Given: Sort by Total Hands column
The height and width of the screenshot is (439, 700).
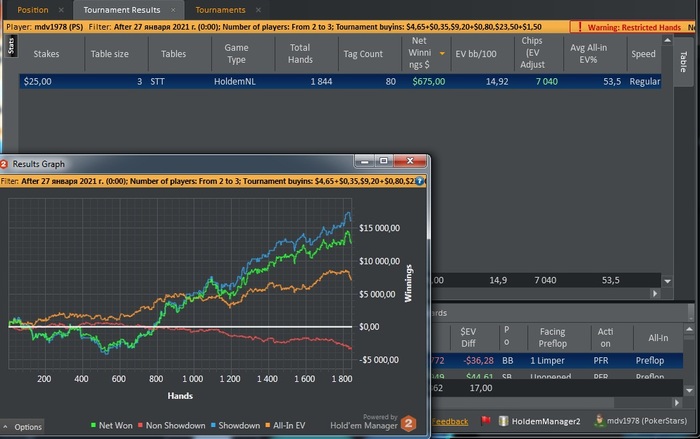Looking at the screenshot, I should tap(300, 54).
